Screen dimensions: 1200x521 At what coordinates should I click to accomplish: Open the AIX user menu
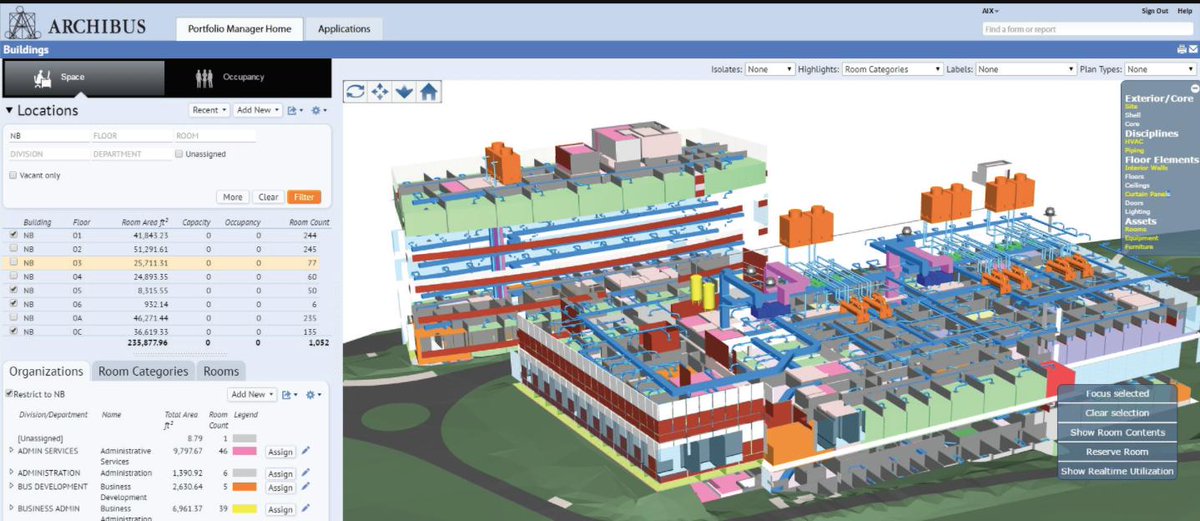(990, 10)
